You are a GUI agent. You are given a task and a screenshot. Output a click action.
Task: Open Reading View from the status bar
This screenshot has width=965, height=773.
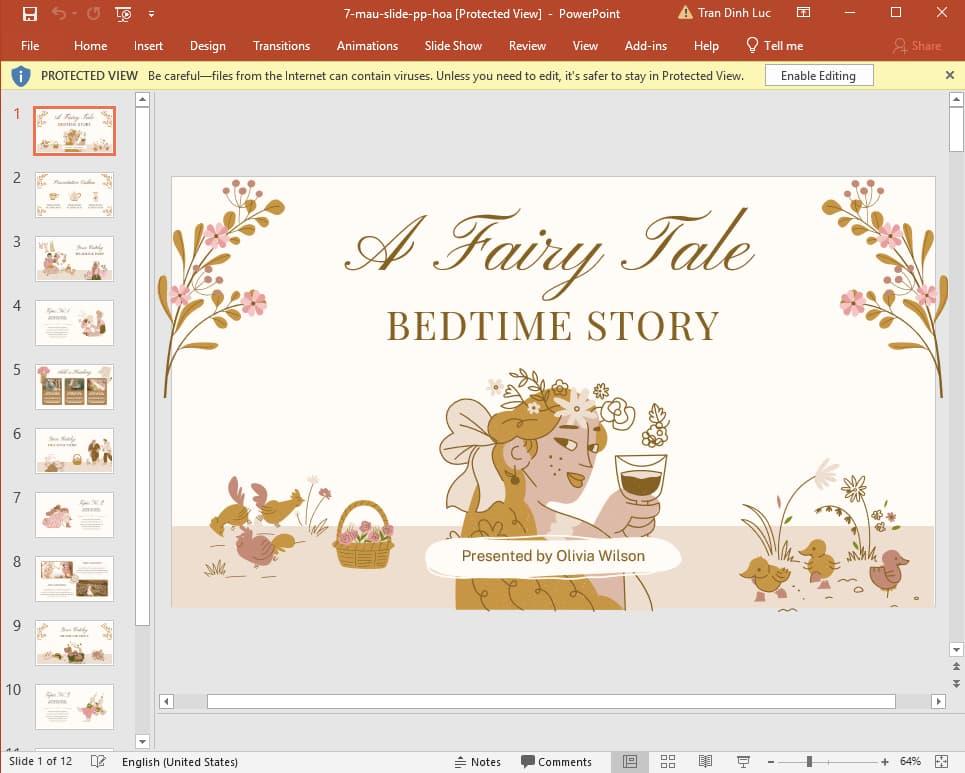[x=705, y=761]
